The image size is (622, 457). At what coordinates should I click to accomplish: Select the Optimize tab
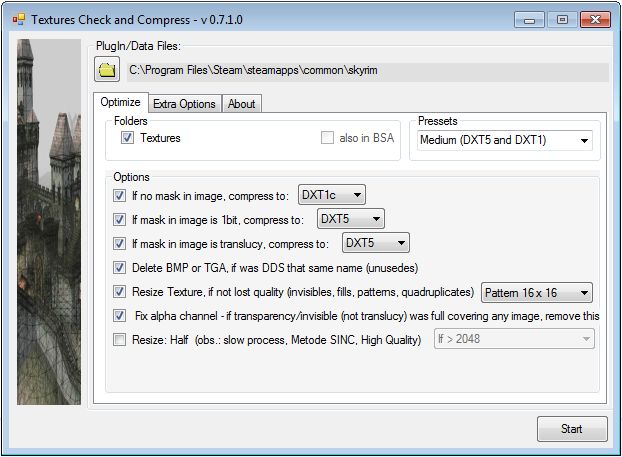coord(121,103)
